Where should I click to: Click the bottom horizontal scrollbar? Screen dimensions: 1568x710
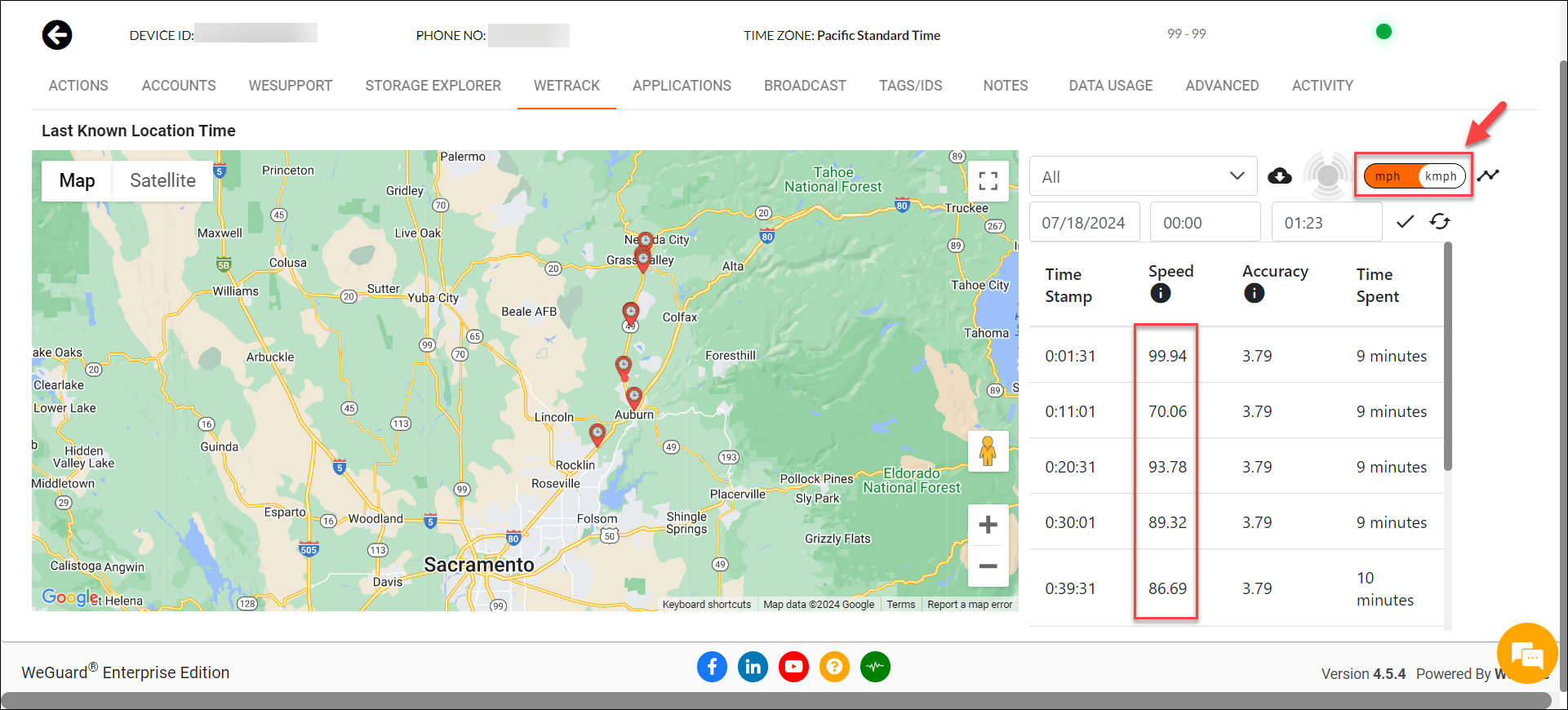(x=775, y=701)
